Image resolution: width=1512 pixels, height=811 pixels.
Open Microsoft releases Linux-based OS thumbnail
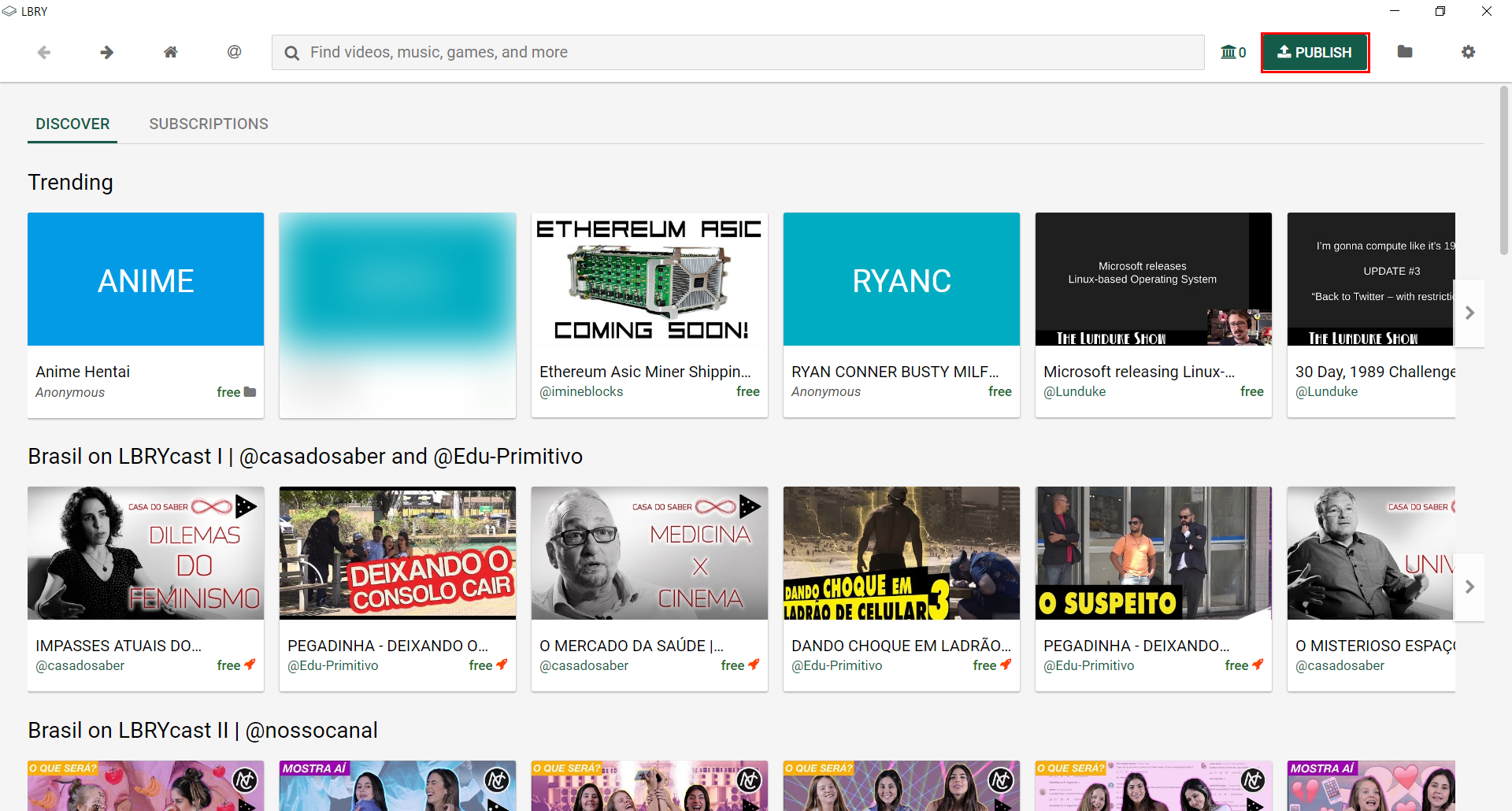point(1154,279)
